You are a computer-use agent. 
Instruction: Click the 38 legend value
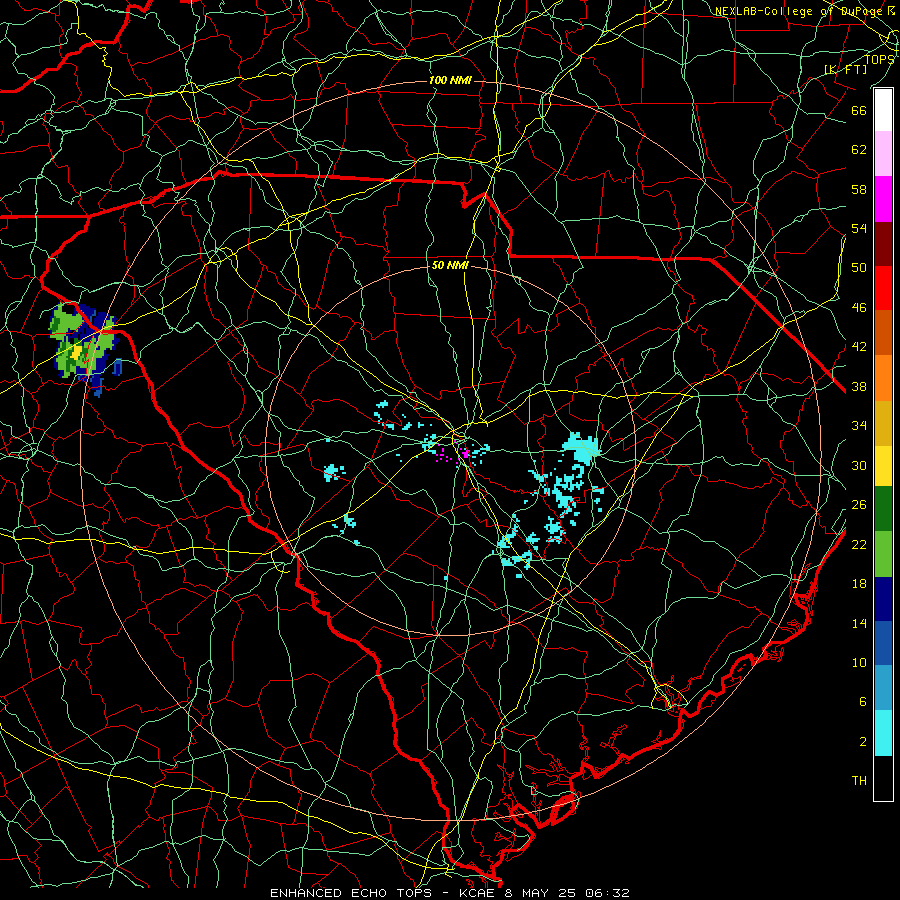point(859,386)
